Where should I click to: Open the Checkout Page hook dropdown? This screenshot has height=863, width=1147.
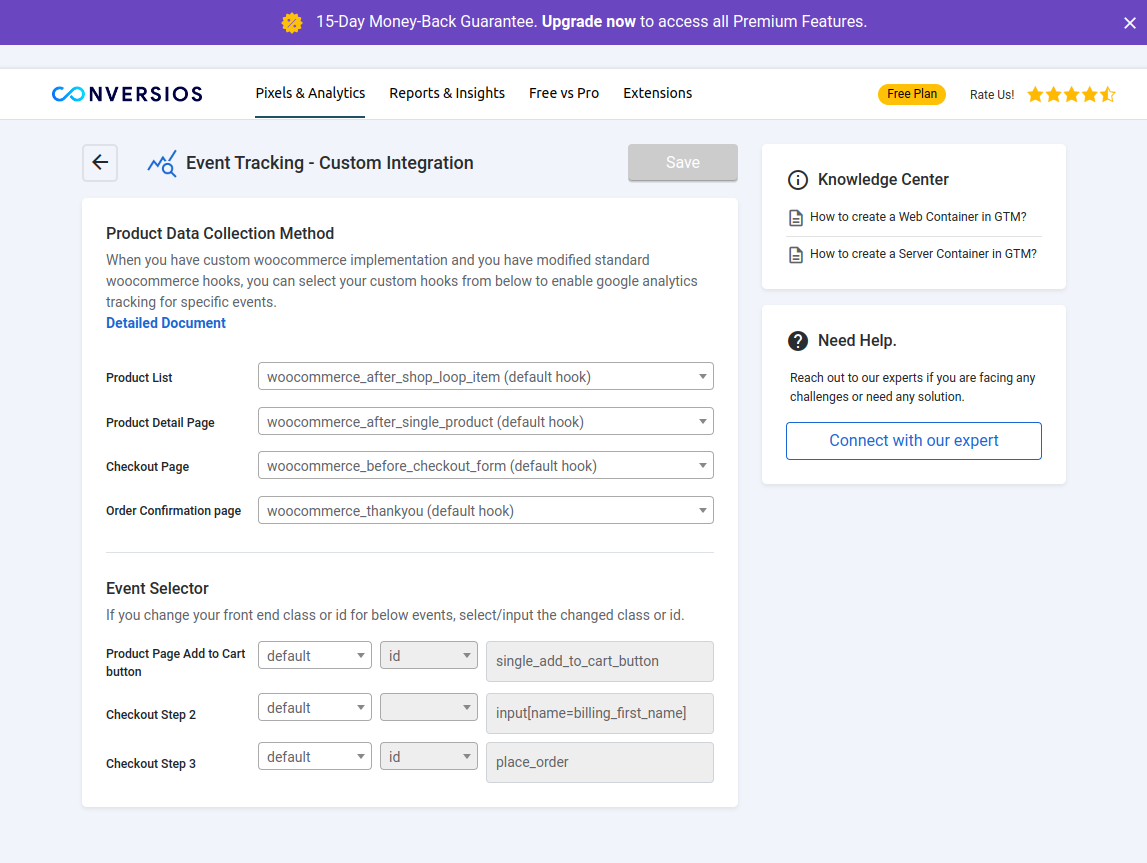tap(486, 465)
